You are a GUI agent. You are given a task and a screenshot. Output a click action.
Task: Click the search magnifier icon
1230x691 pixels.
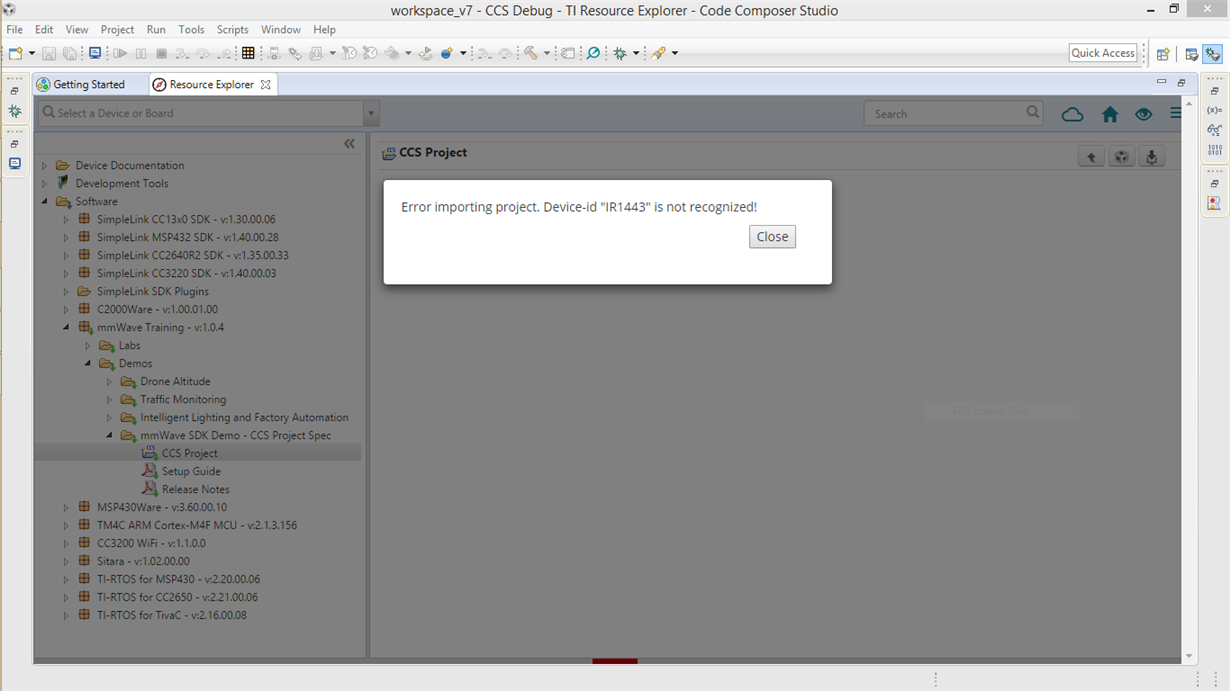click(1032, 113)
